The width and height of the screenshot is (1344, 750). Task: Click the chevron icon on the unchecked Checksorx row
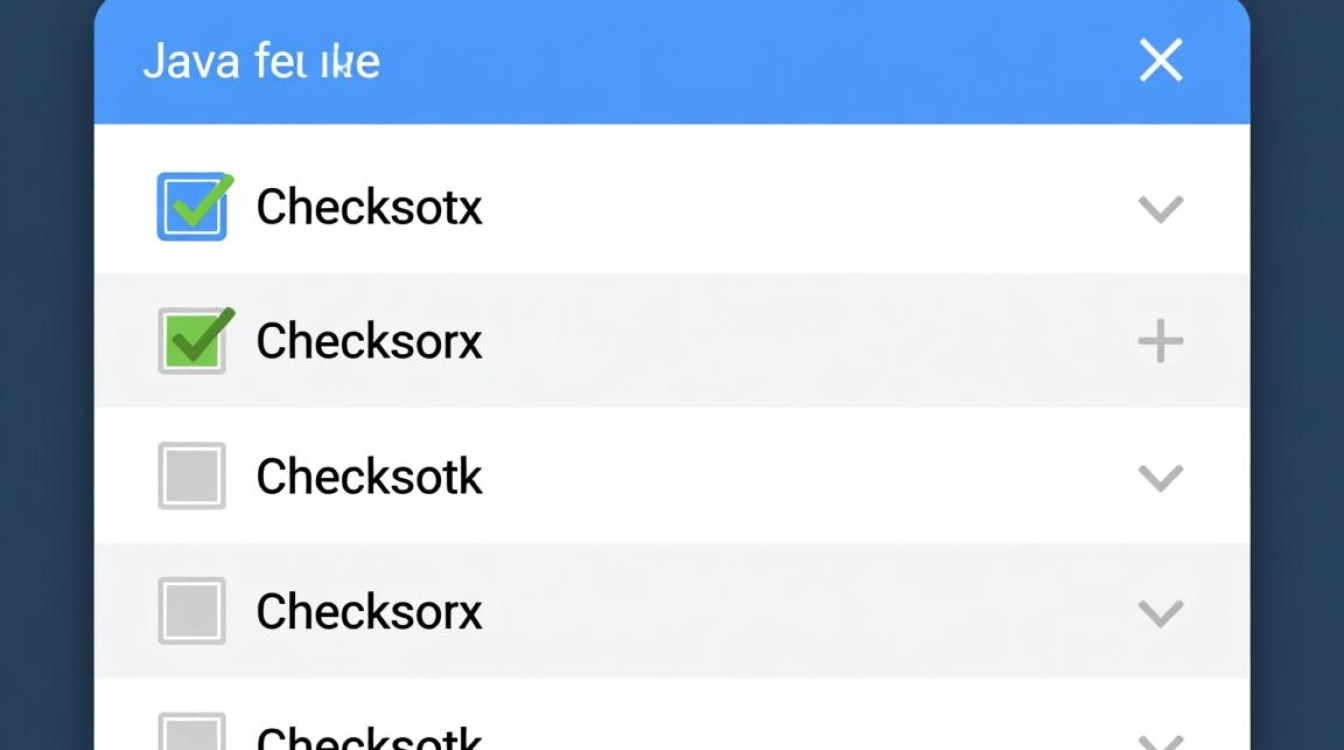(x=1161, y=613)
